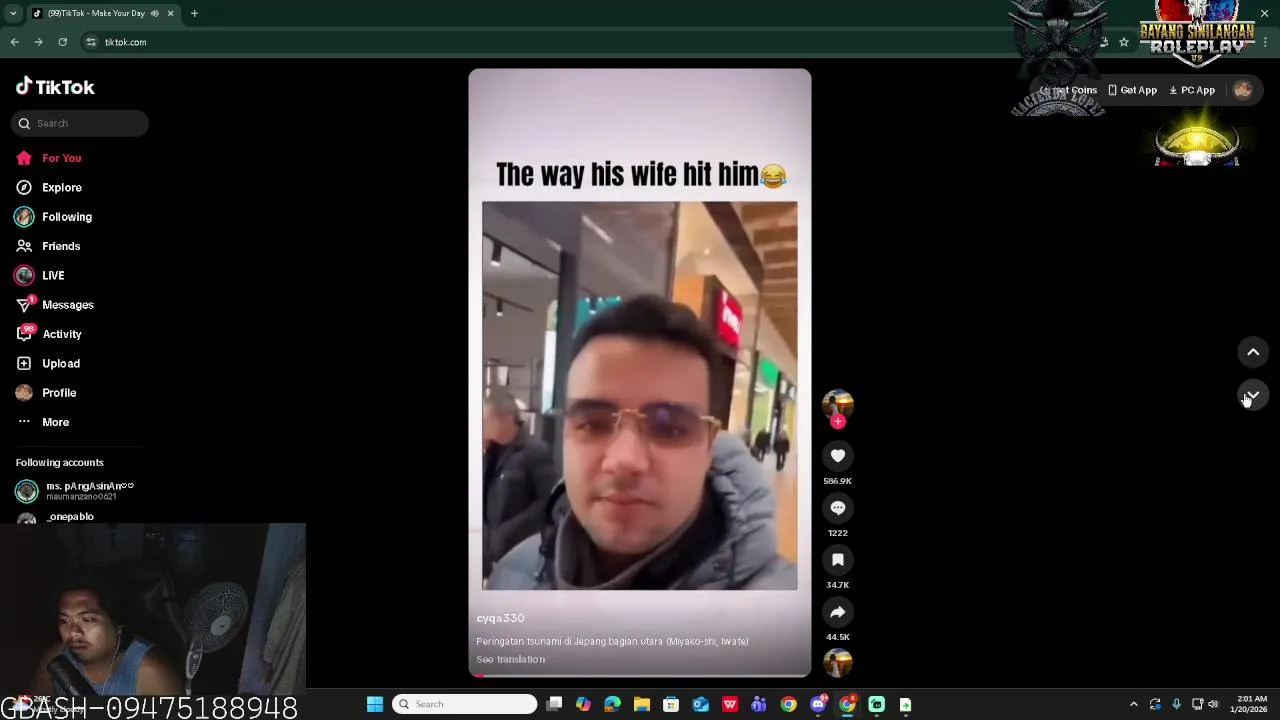Open the profile avatar in top bar
Image resolution: width=1280 pixels, height=720 pixels.
tap(1243, 90)
